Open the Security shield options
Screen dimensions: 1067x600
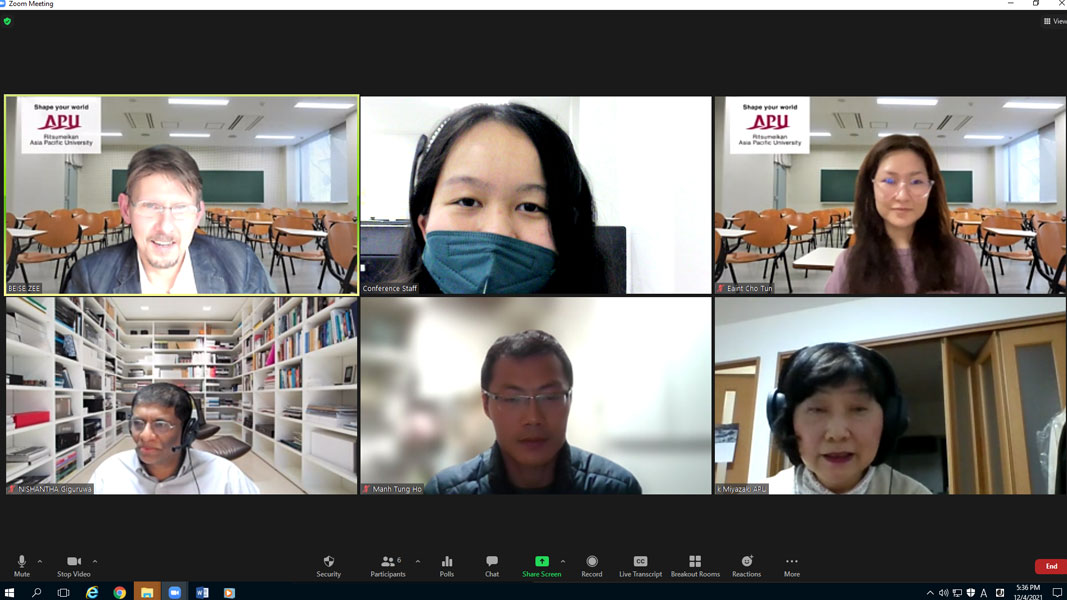coord(328,565)
